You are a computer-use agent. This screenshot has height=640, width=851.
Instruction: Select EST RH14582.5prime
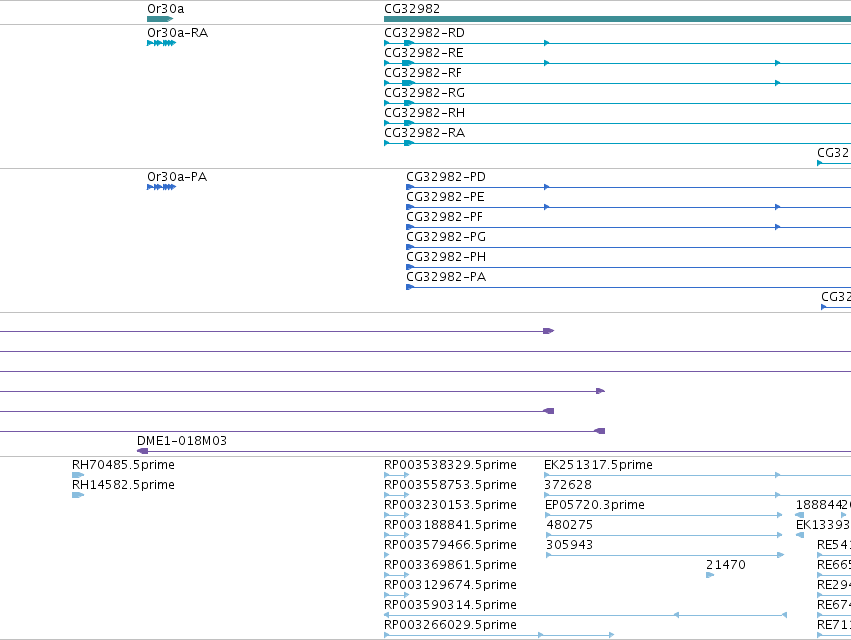click(123, 485)
